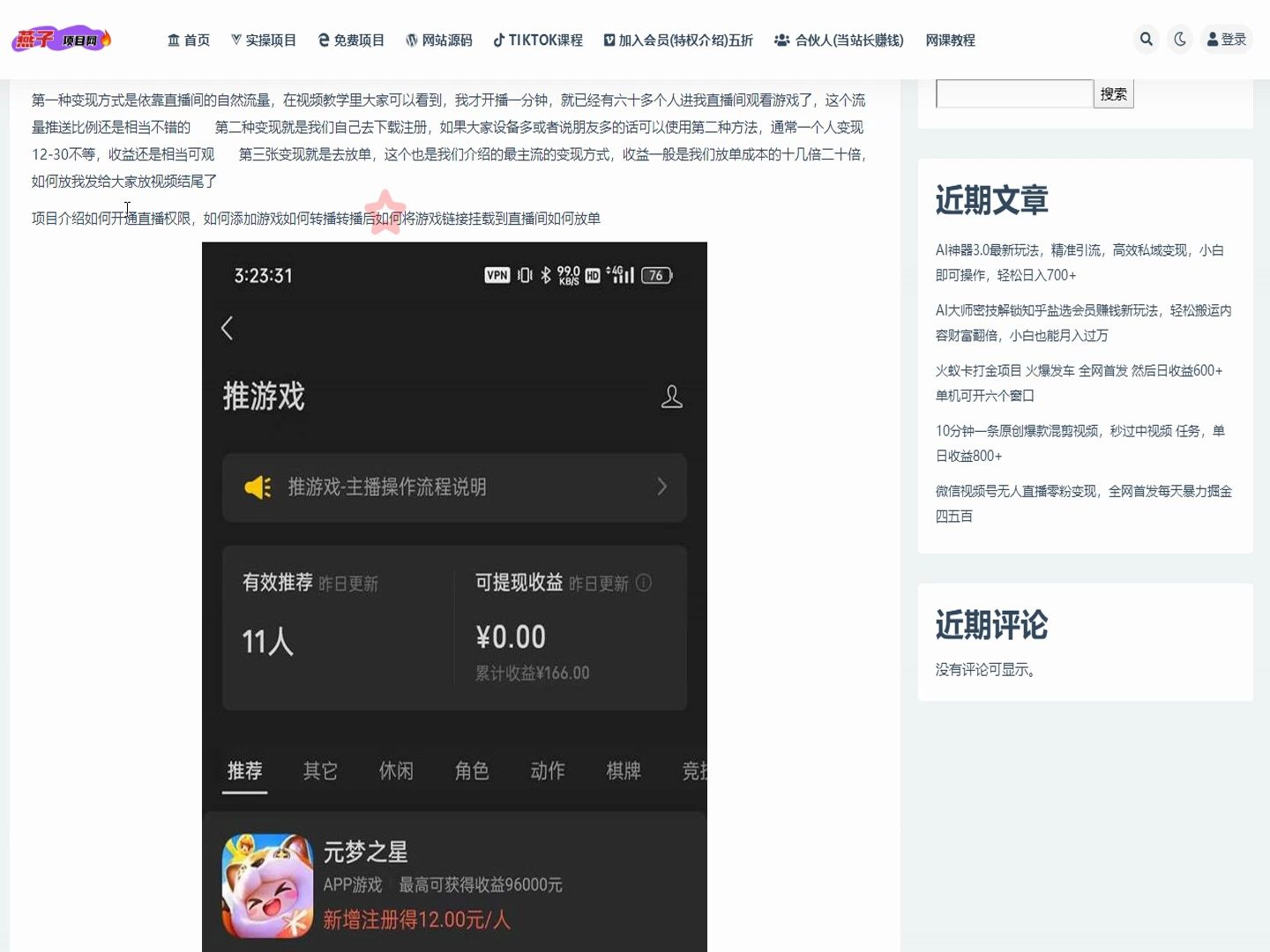This screenshot has width=1270, height=952.
Task: Select the 其它 tab
Action: click(x=320, y=770)
